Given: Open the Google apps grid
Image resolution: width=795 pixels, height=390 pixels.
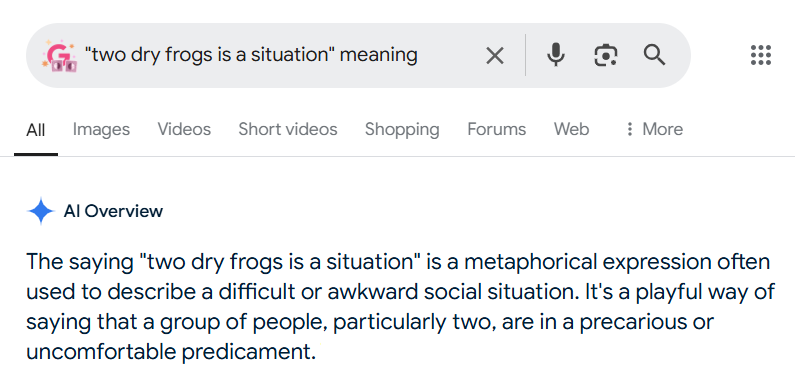Looking at the screenshot, I should point(761,55).
